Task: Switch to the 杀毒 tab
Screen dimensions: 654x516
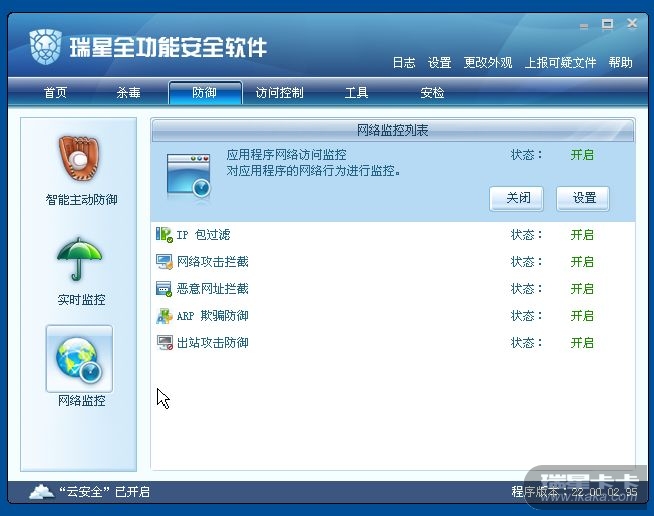Action: click(128, 92)
